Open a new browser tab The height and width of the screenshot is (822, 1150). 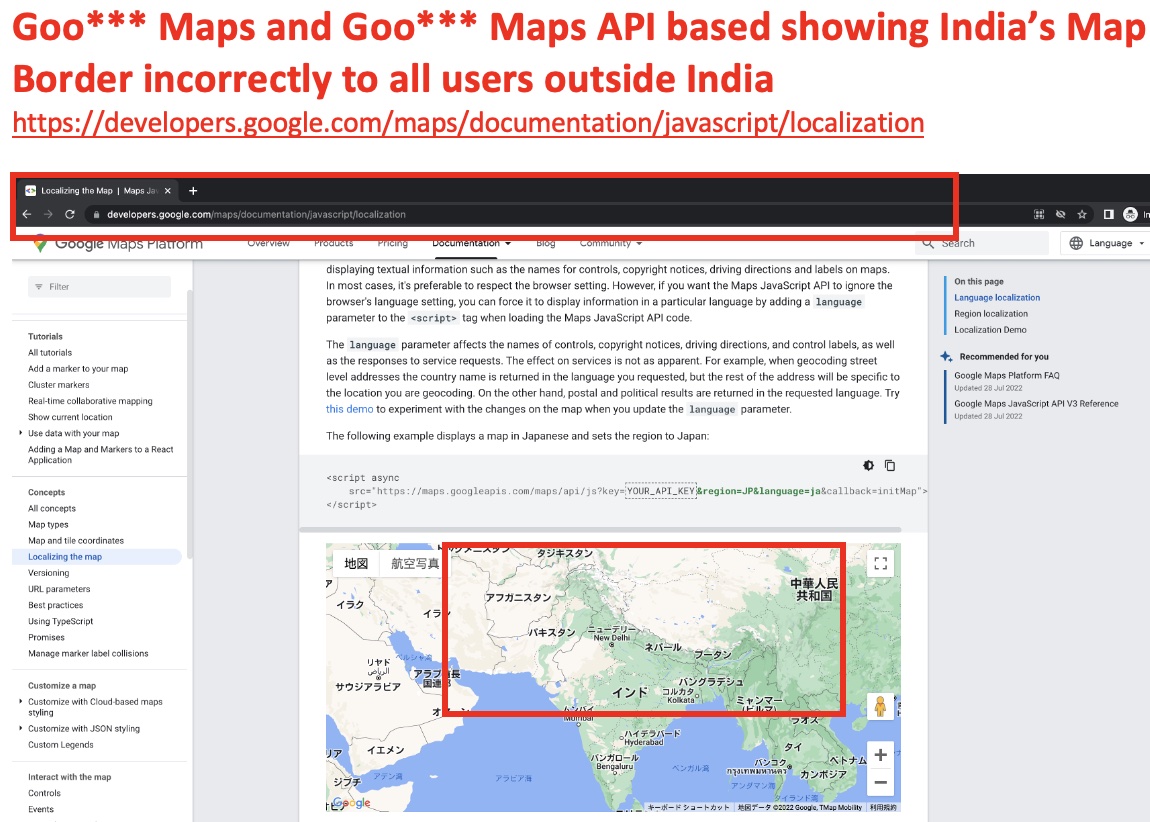coord(193,191)
